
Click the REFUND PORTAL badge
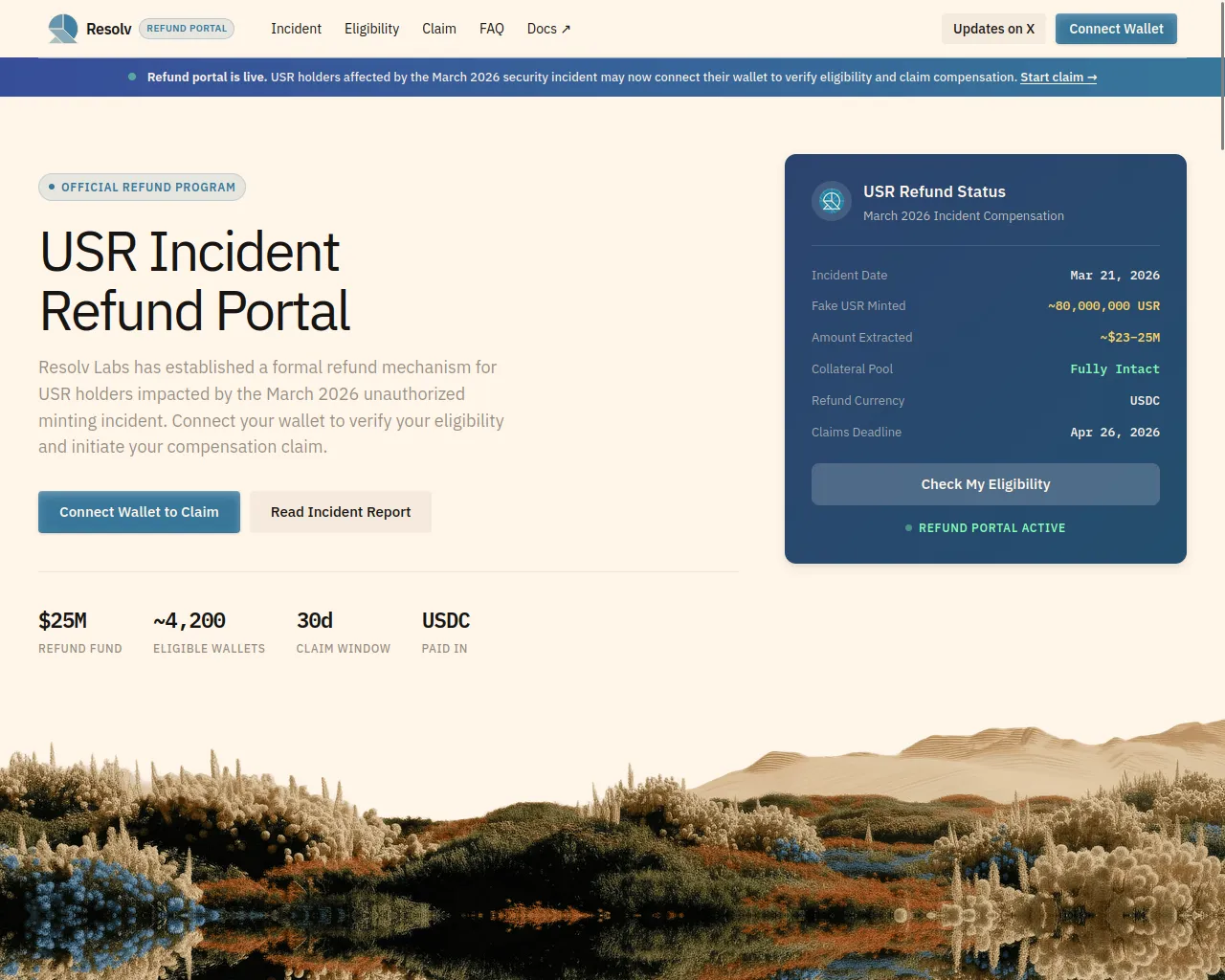[187, 29]
